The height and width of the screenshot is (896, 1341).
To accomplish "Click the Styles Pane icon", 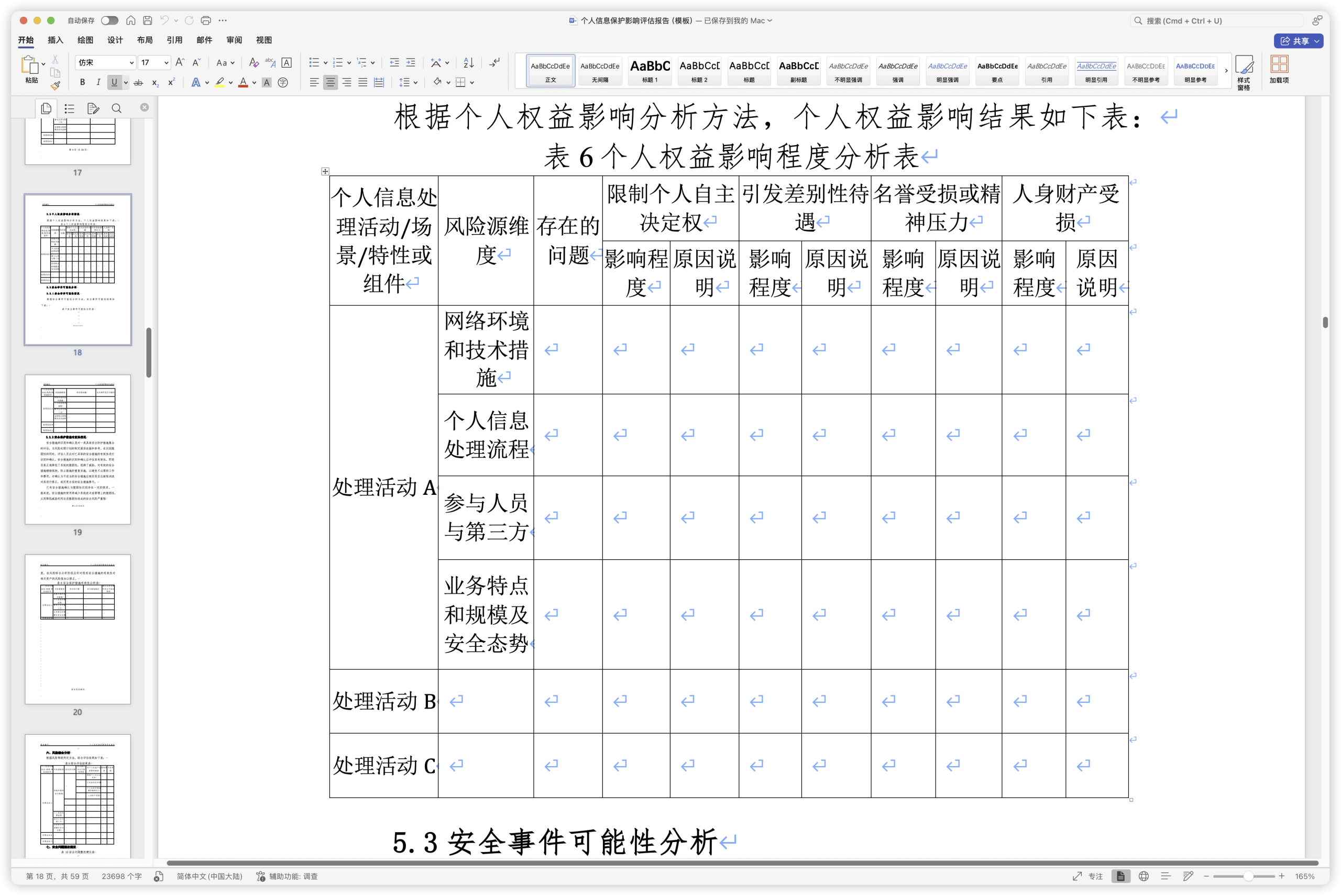I will click(1244, 72).
